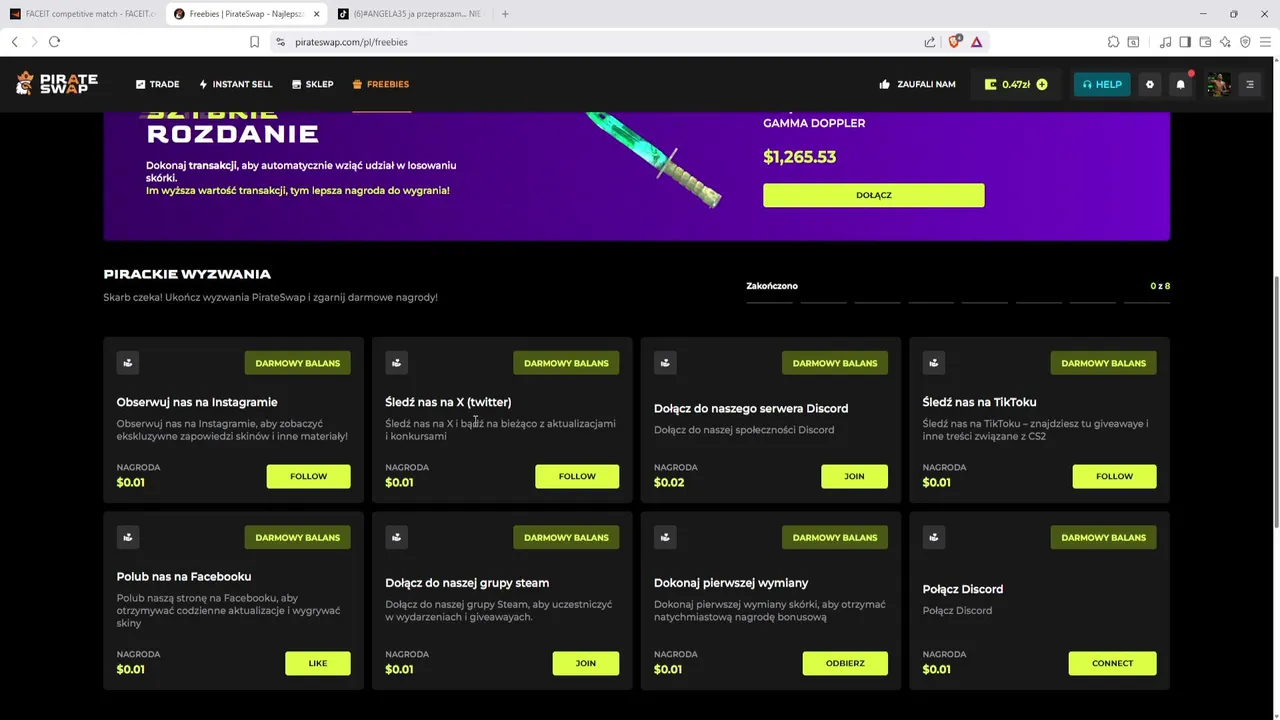1280x720 pixels.
Task: Open browser main hamburger menu
Action: 1266,42
